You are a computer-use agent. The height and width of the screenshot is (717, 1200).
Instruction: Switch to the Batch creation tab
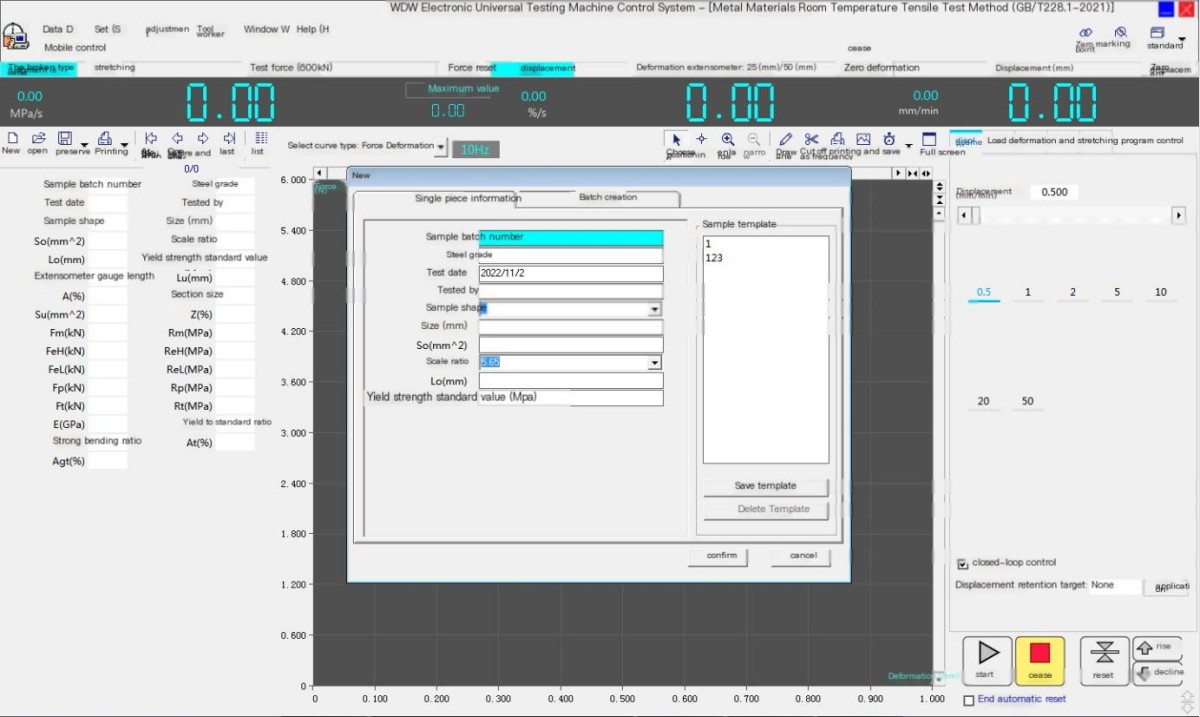click(608, 198)
